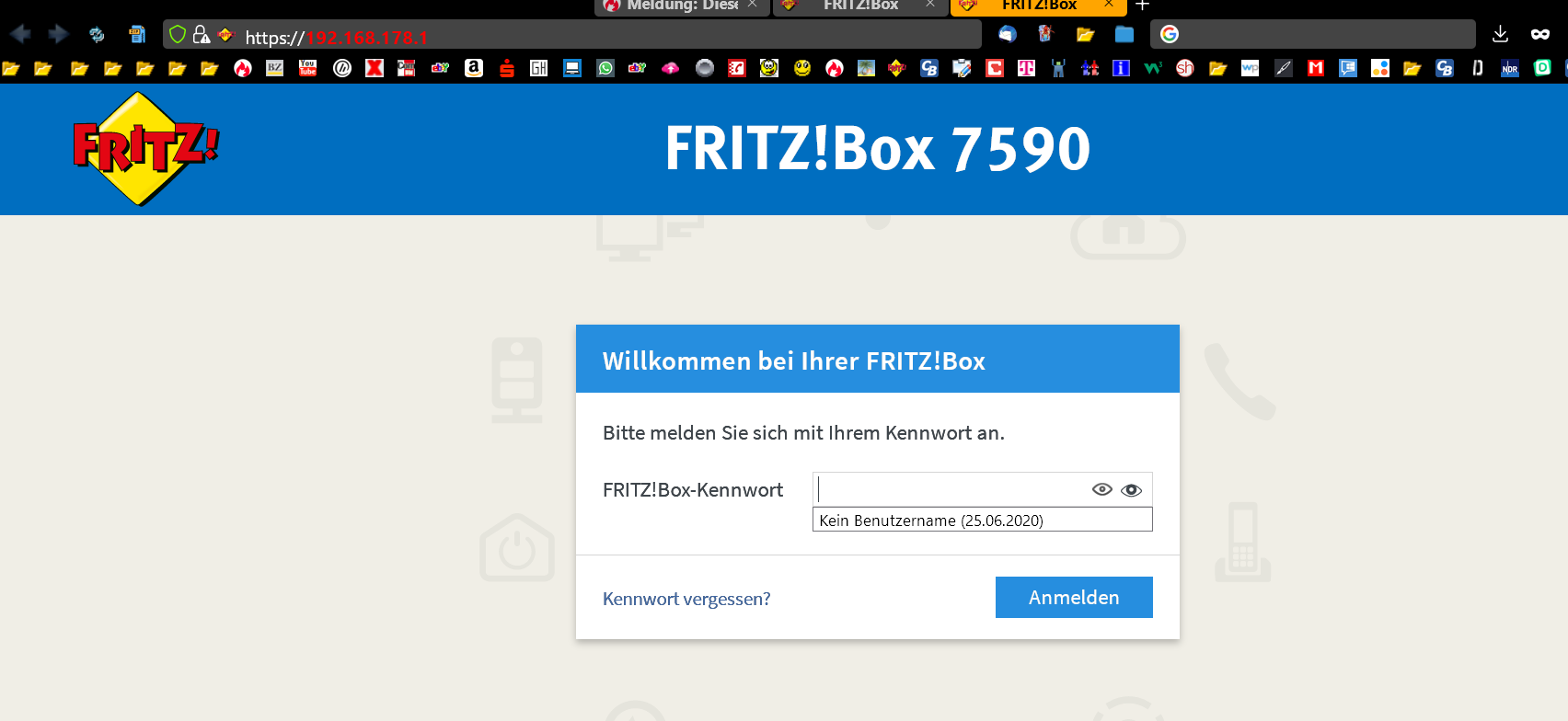Toggle the bold eye icon in the password field

click(1131, 490)
